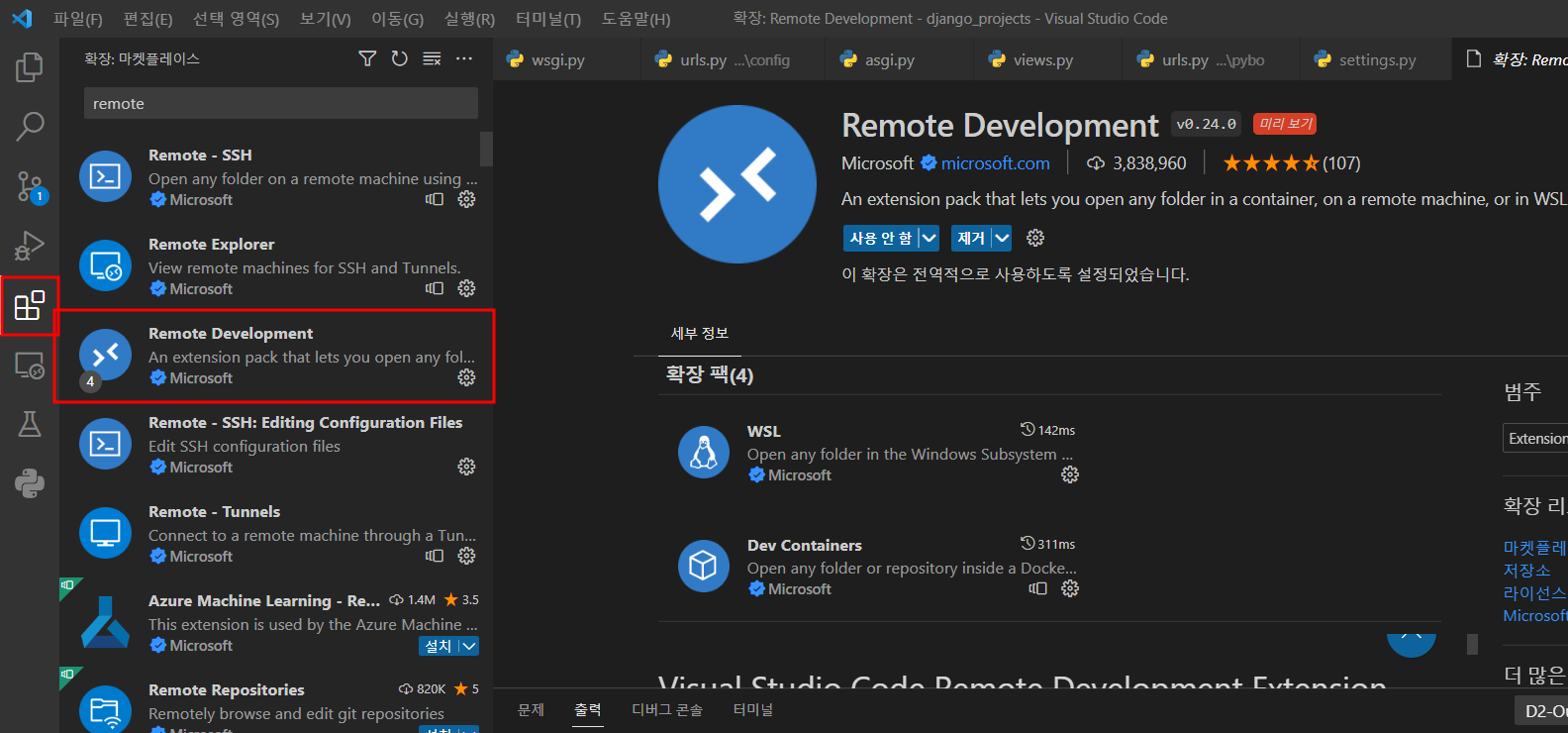1568x733 pixels.
Task: Click the filter extensions funnel icon
Action: click(x=367, y=59)
